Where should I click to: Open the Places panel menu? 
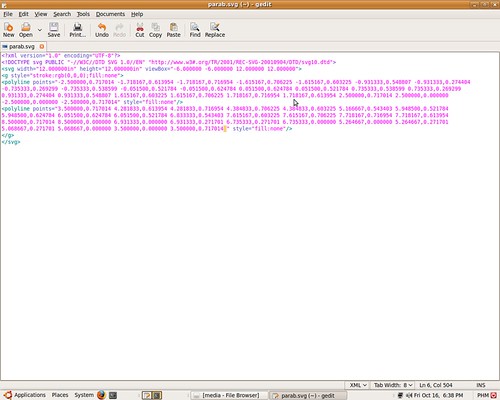click(60, 395)
